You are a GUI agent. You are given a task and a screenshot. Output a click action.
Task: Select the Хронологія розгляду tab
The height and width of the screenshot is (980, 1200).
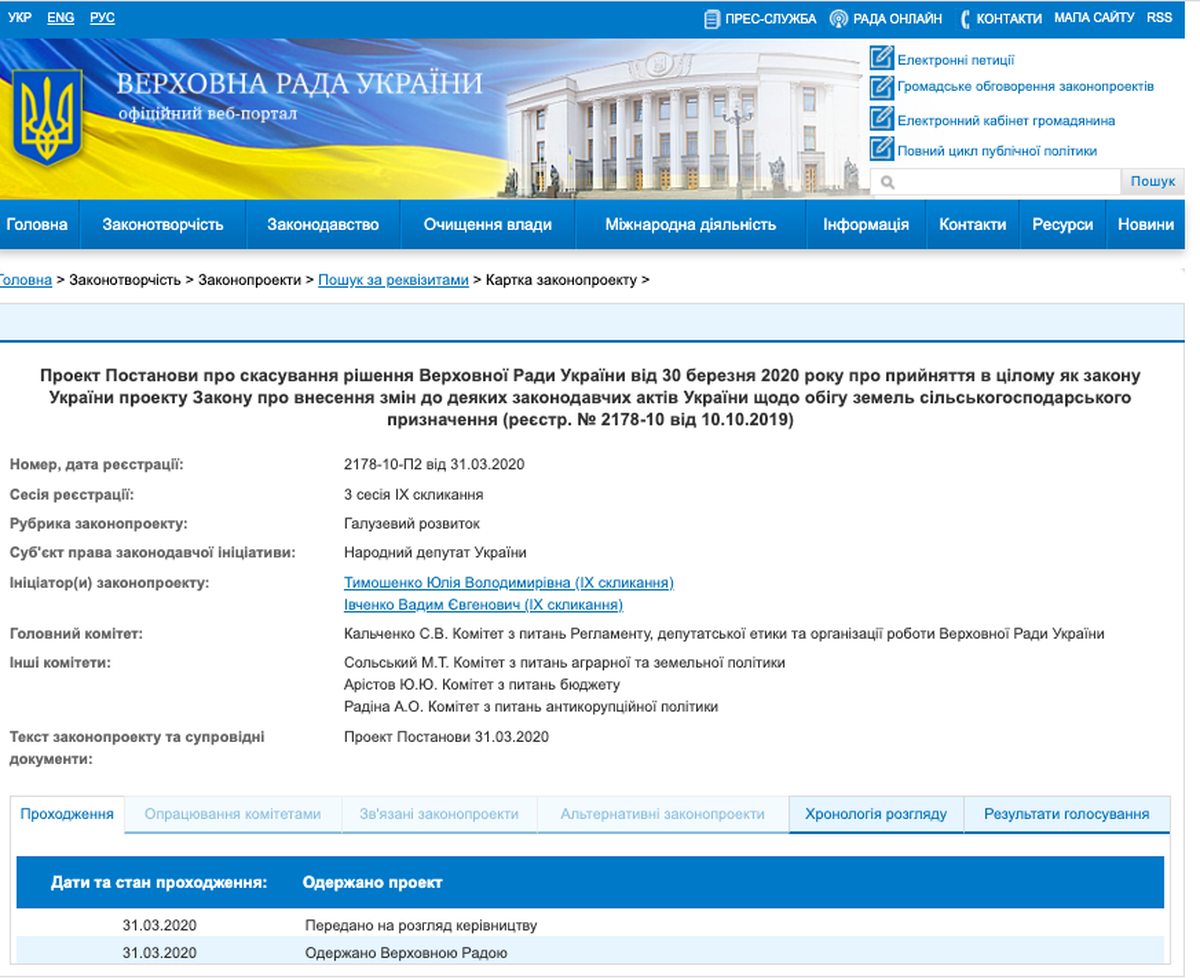tap(876, 814)
